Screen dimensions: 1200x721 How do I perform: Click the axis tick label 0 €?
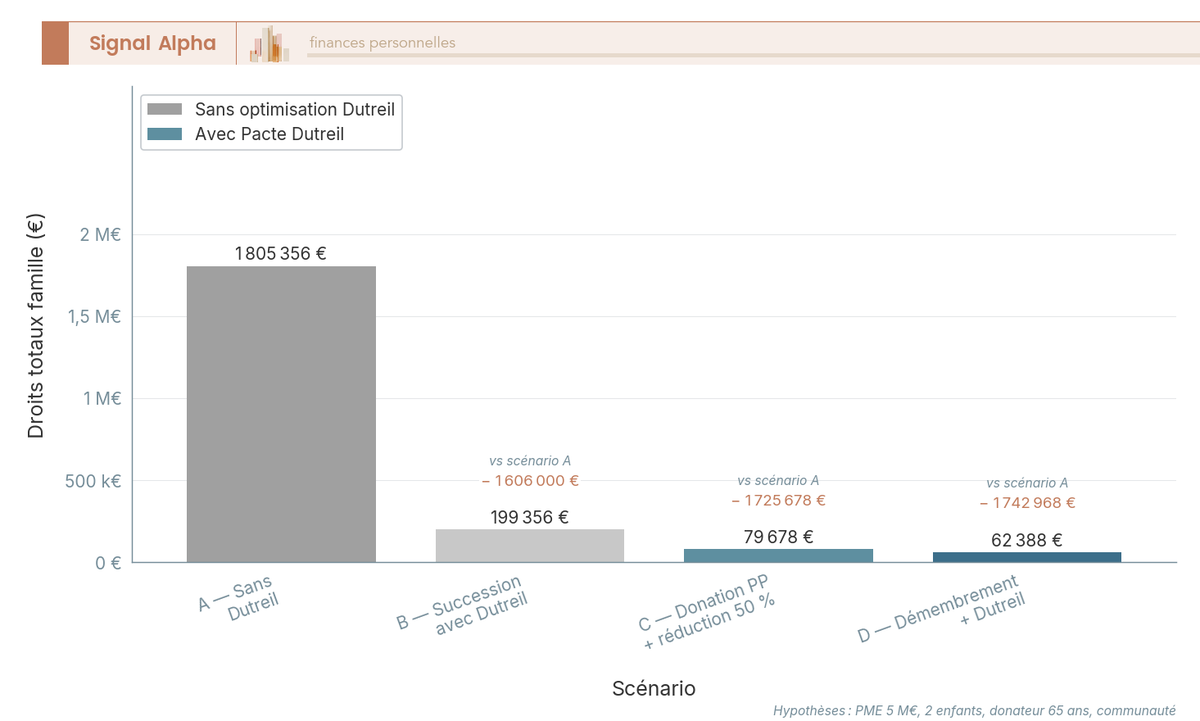pos(109,563)
